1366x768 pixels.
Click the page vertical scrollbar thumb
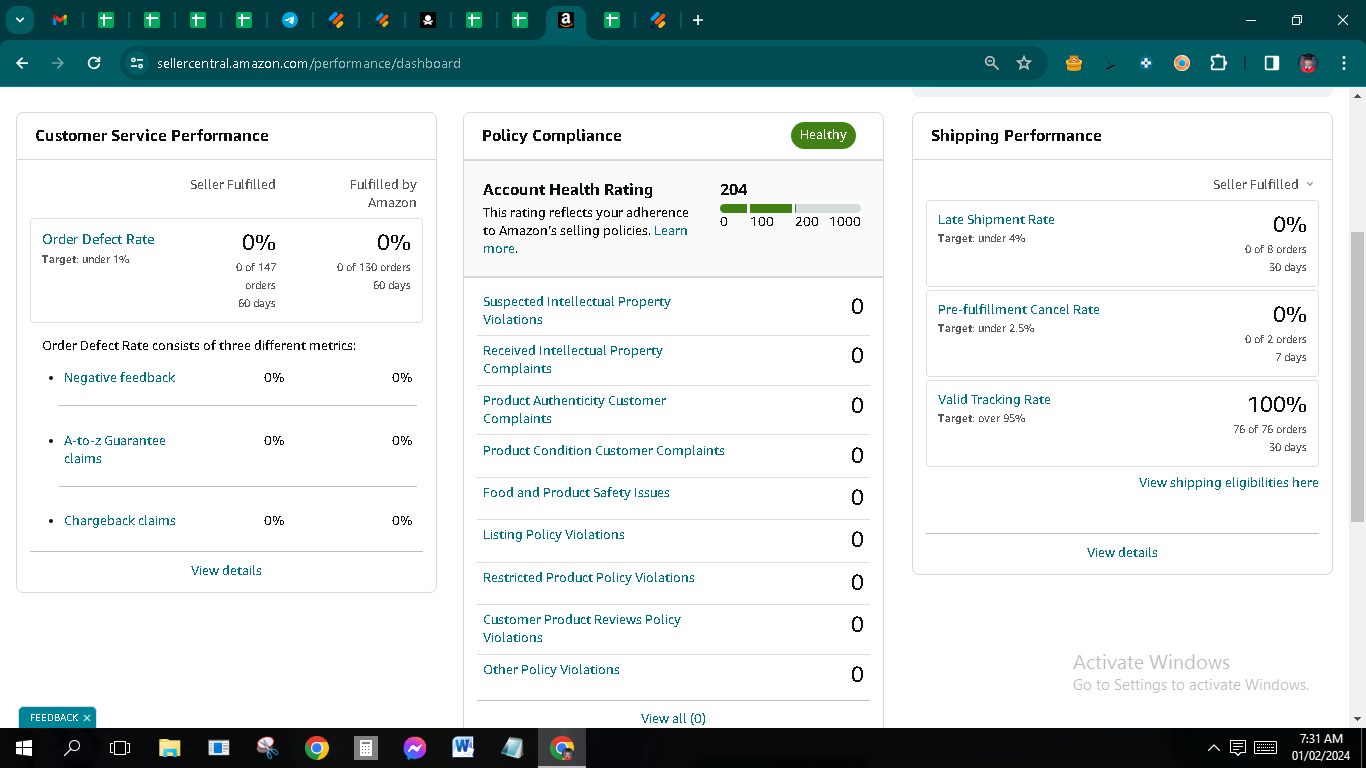(1357, 376)
